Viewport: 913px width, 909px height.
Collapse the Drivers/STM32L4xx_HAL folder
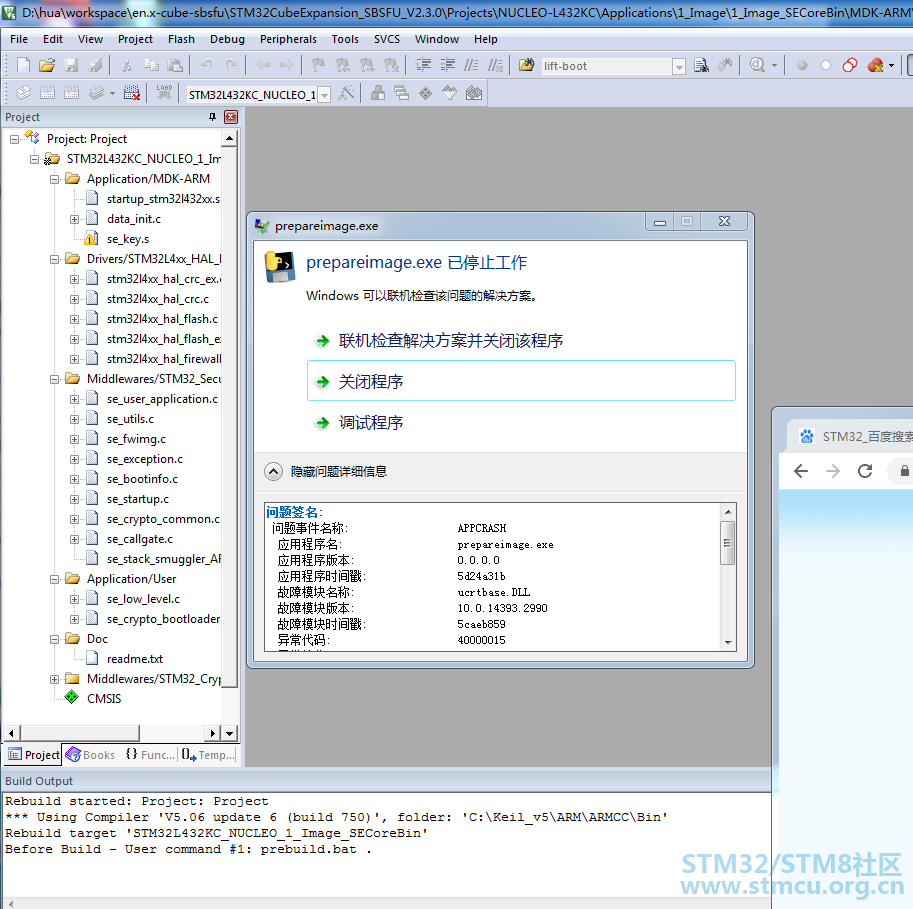(x=54, y=259)
